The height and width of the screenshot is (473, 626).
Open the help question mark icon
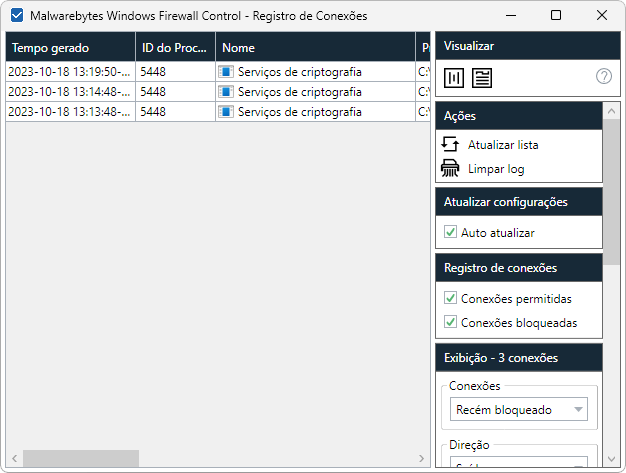coord(603,76)
